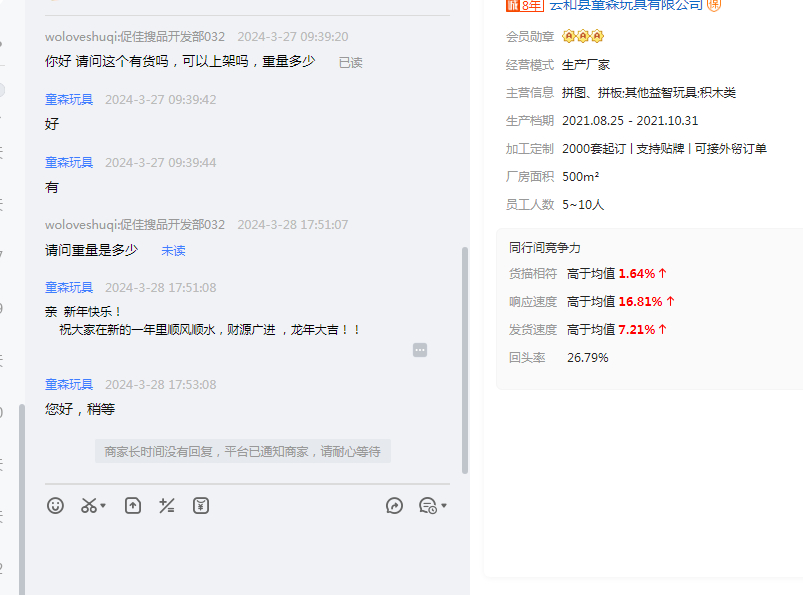Click the shield badge beside company name

coord(714,5)
